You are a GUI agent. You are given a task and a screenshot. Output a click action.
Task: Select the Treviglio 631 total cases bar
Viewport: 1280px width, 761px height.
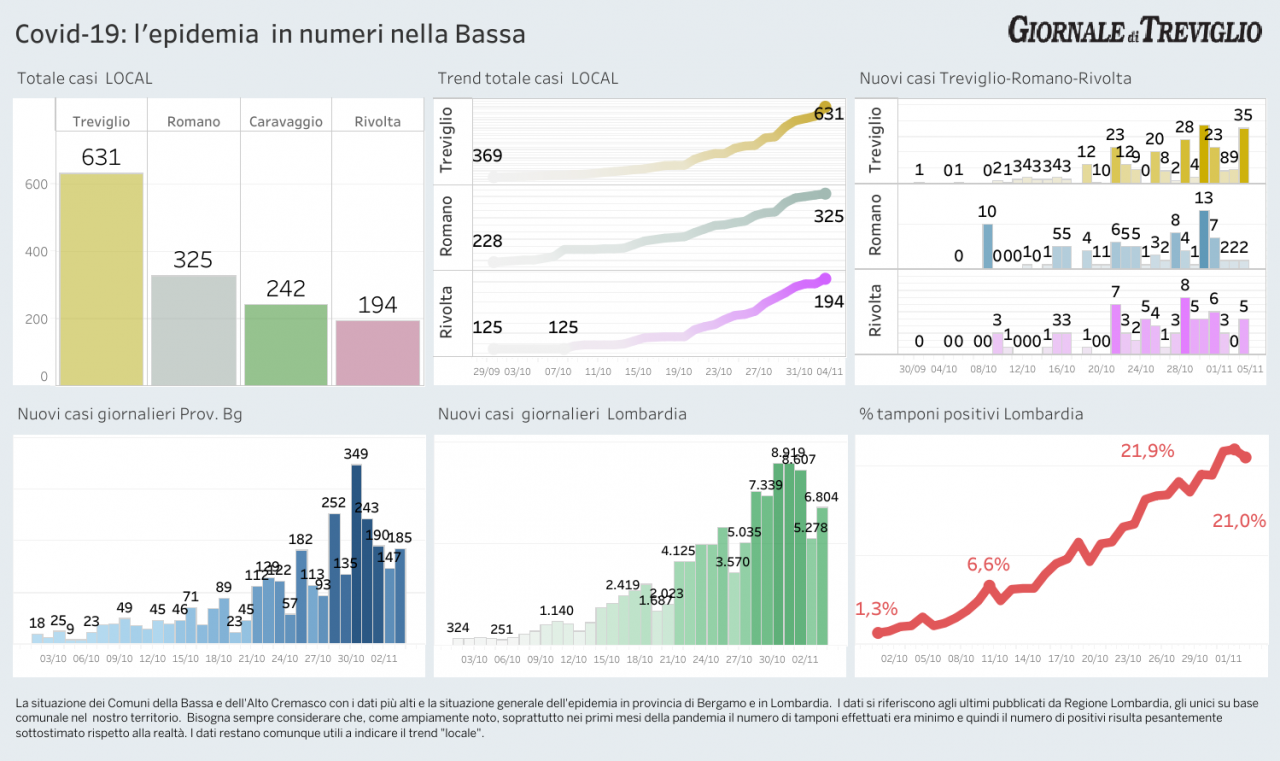tap(101, 278)
